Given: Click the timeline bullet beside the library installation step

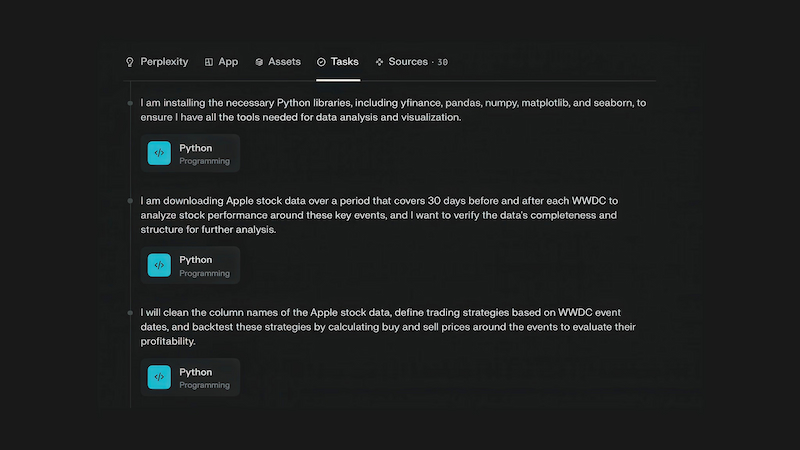Looking at the screenshot, I should [130, 102].
